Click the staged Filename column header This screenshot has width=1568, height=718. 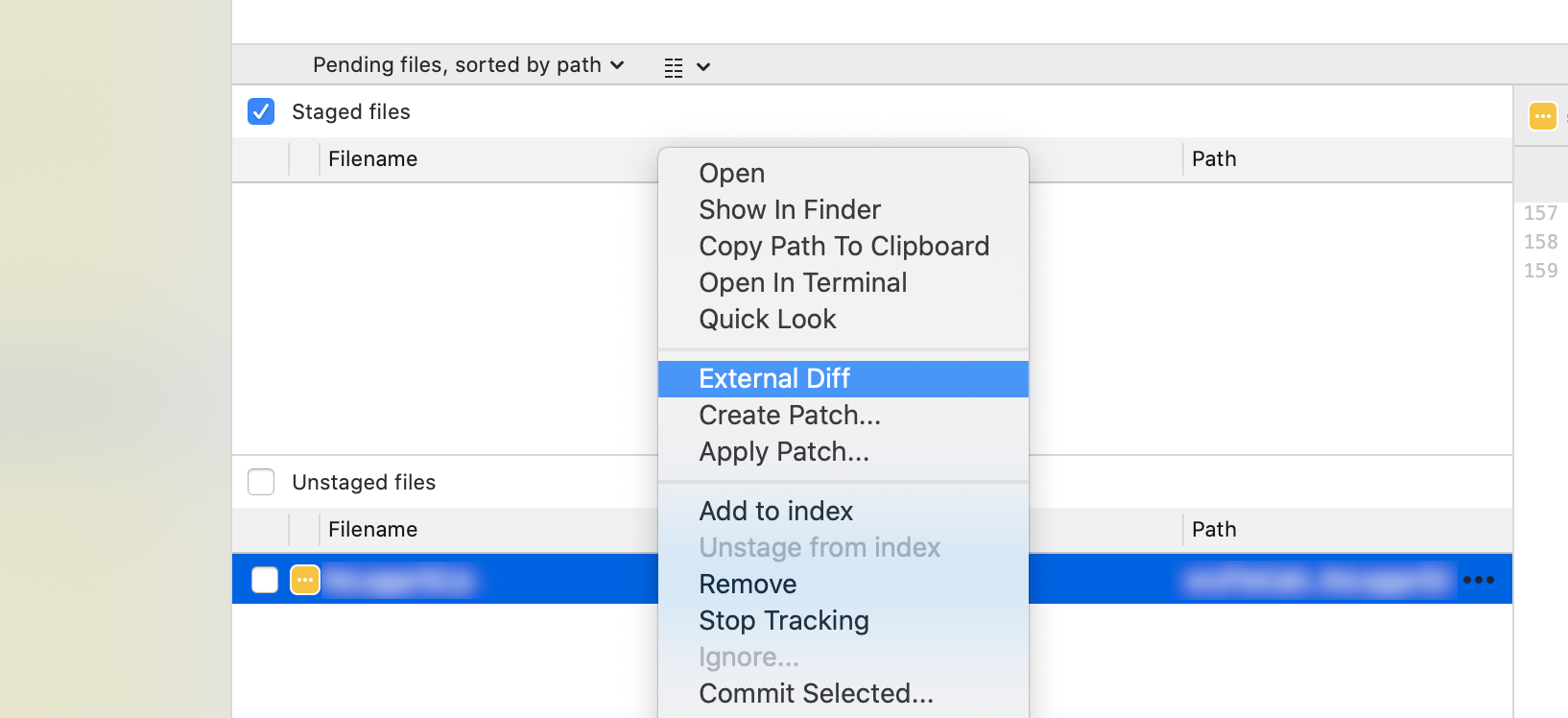point(372,159)
